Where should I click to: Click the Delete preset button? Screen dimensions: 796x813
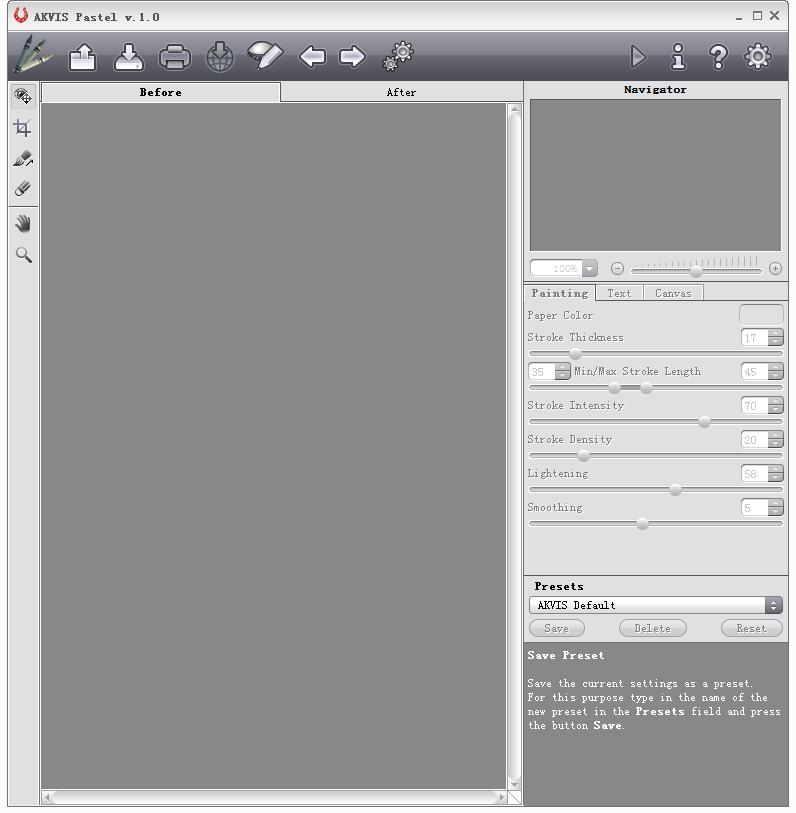(652, 628)
